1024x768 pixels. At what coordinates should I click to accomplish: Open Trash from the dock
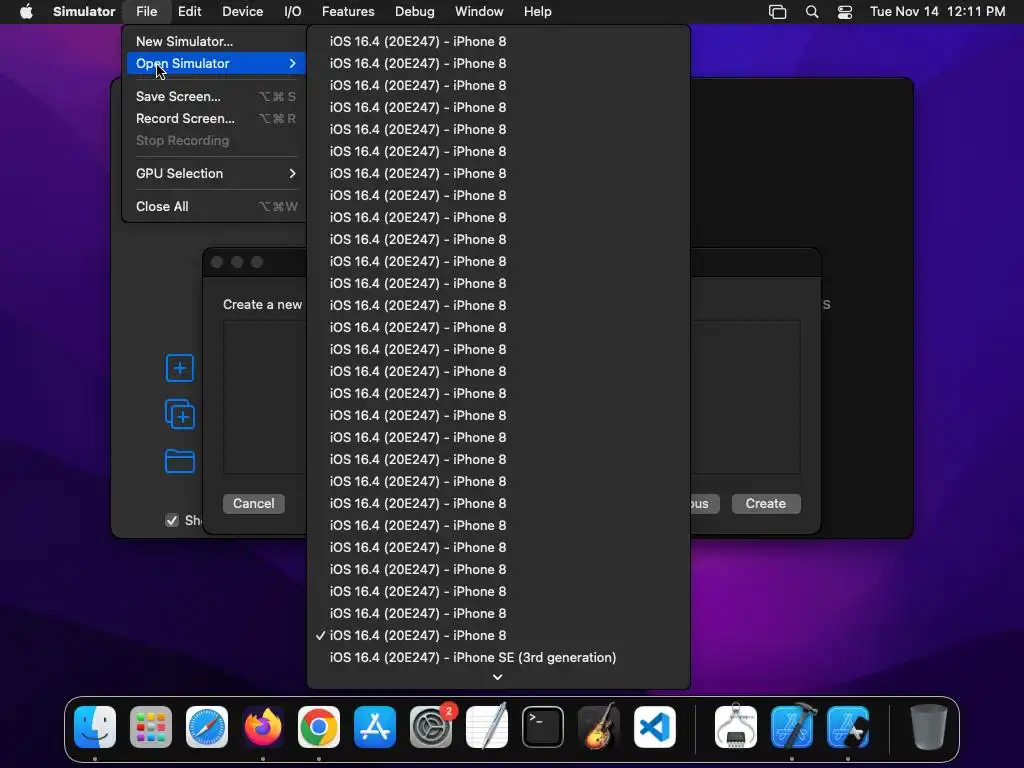click(929, 727)
